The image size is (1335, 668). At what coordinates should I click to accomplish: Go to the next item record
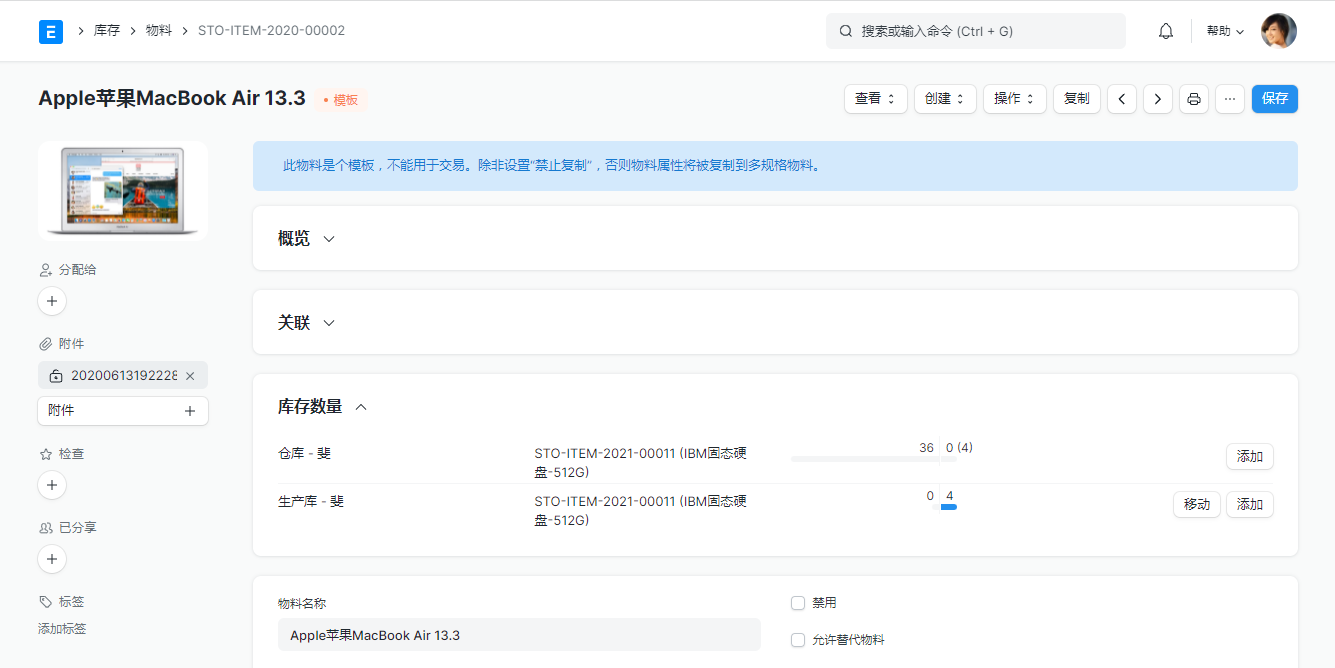click(1158, 99)
